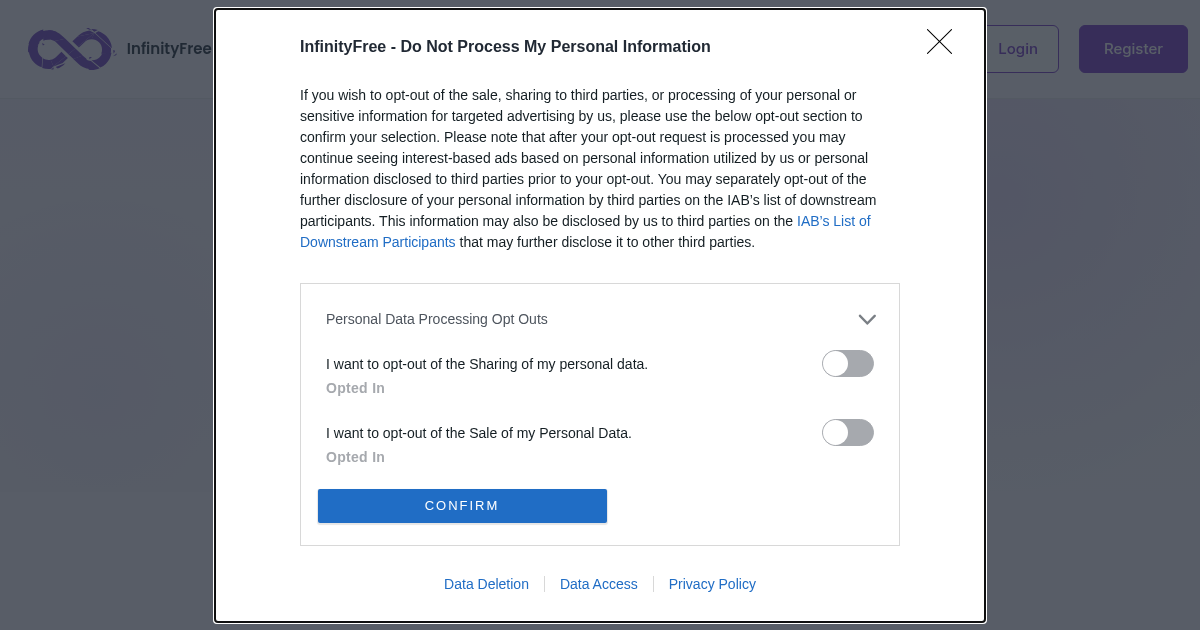The height and width of the screenshot is (630, 1200).
Task: Click the Personal Data Processing Opt Outs heading
Action: point(437,319)
